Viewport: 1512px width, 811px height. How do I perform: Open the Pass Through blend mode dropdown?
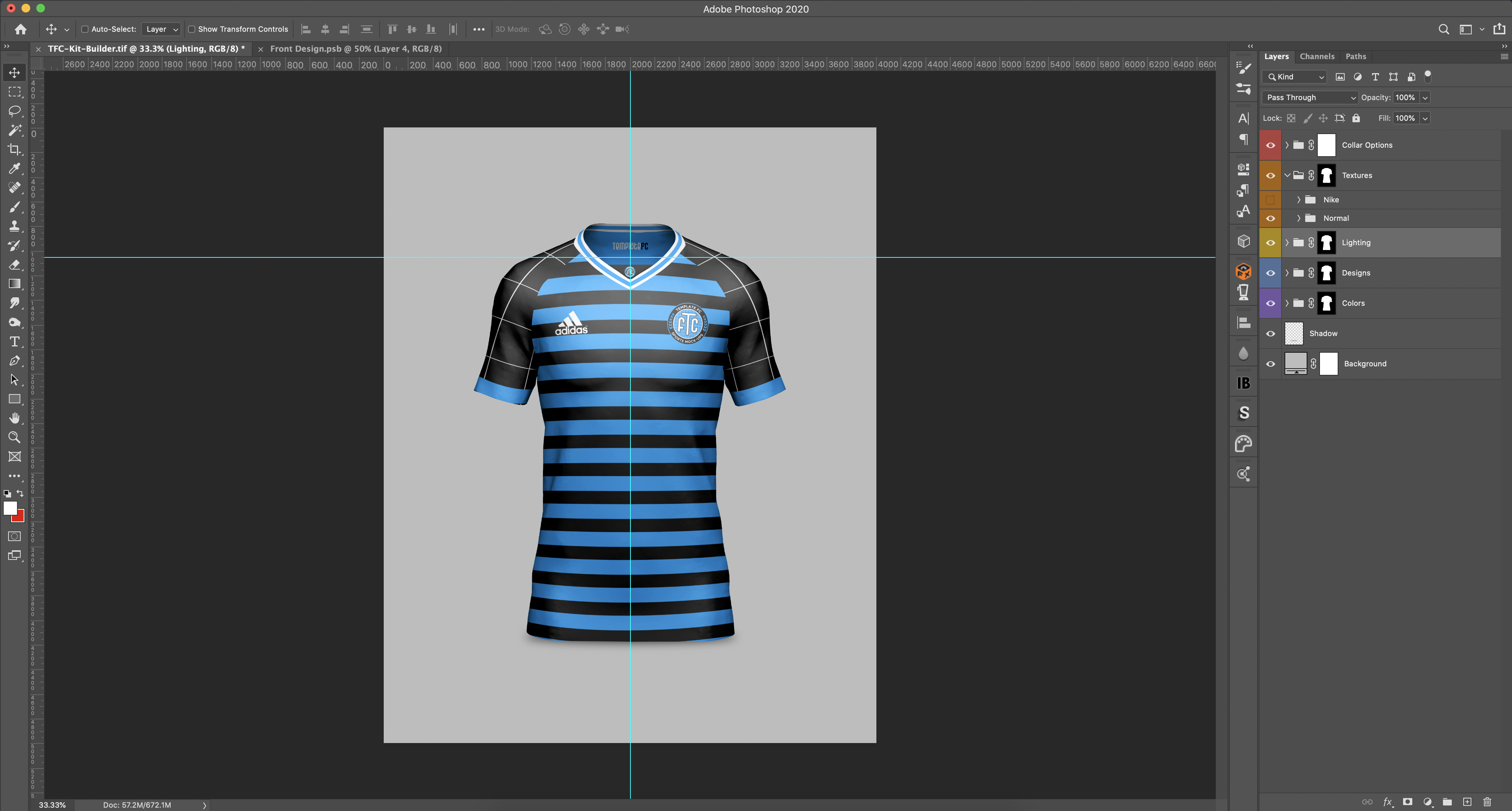point(1310,97)
